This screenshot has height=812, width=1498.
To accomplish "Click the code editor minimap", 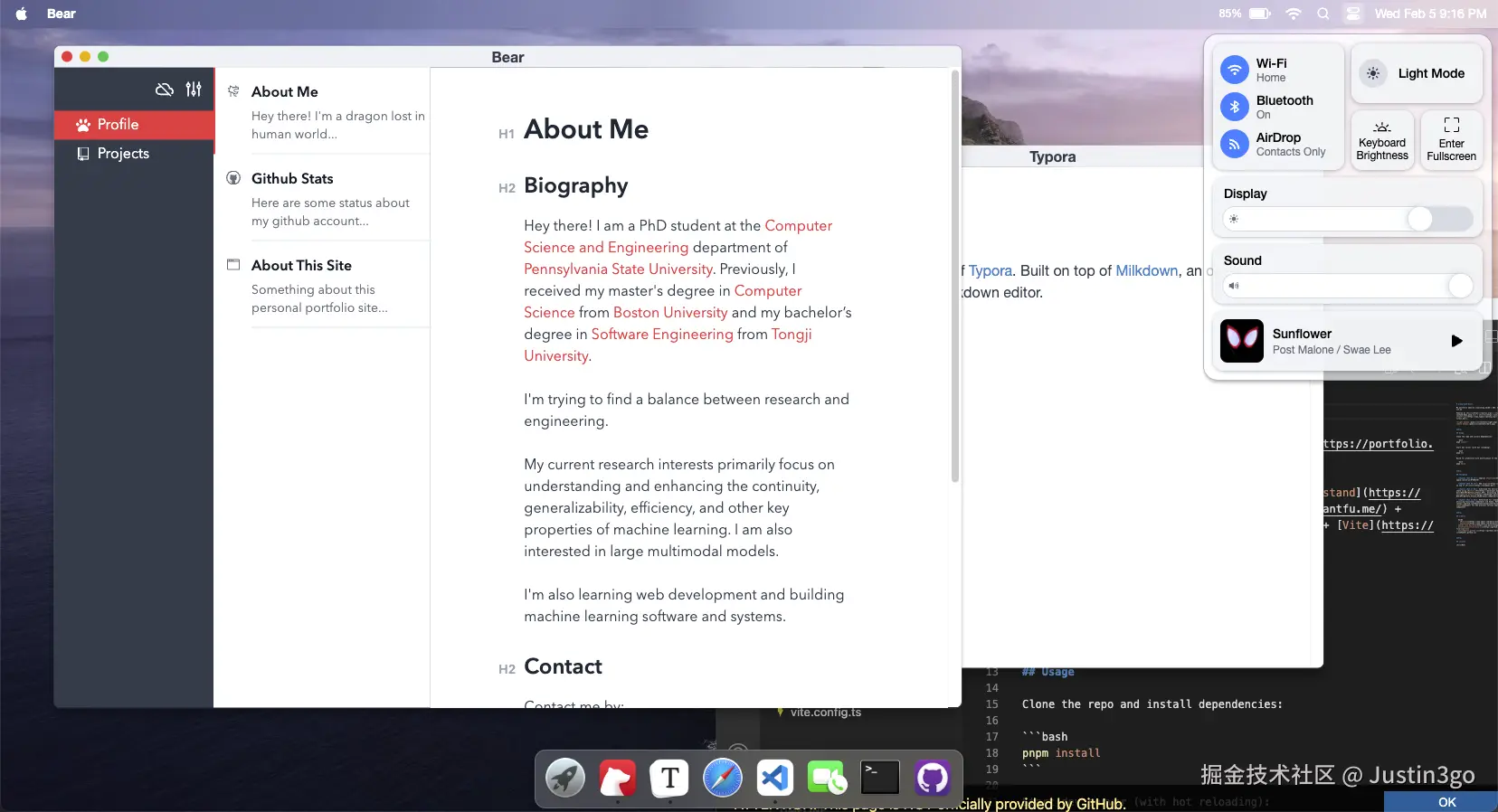I will pos(1476,475).
